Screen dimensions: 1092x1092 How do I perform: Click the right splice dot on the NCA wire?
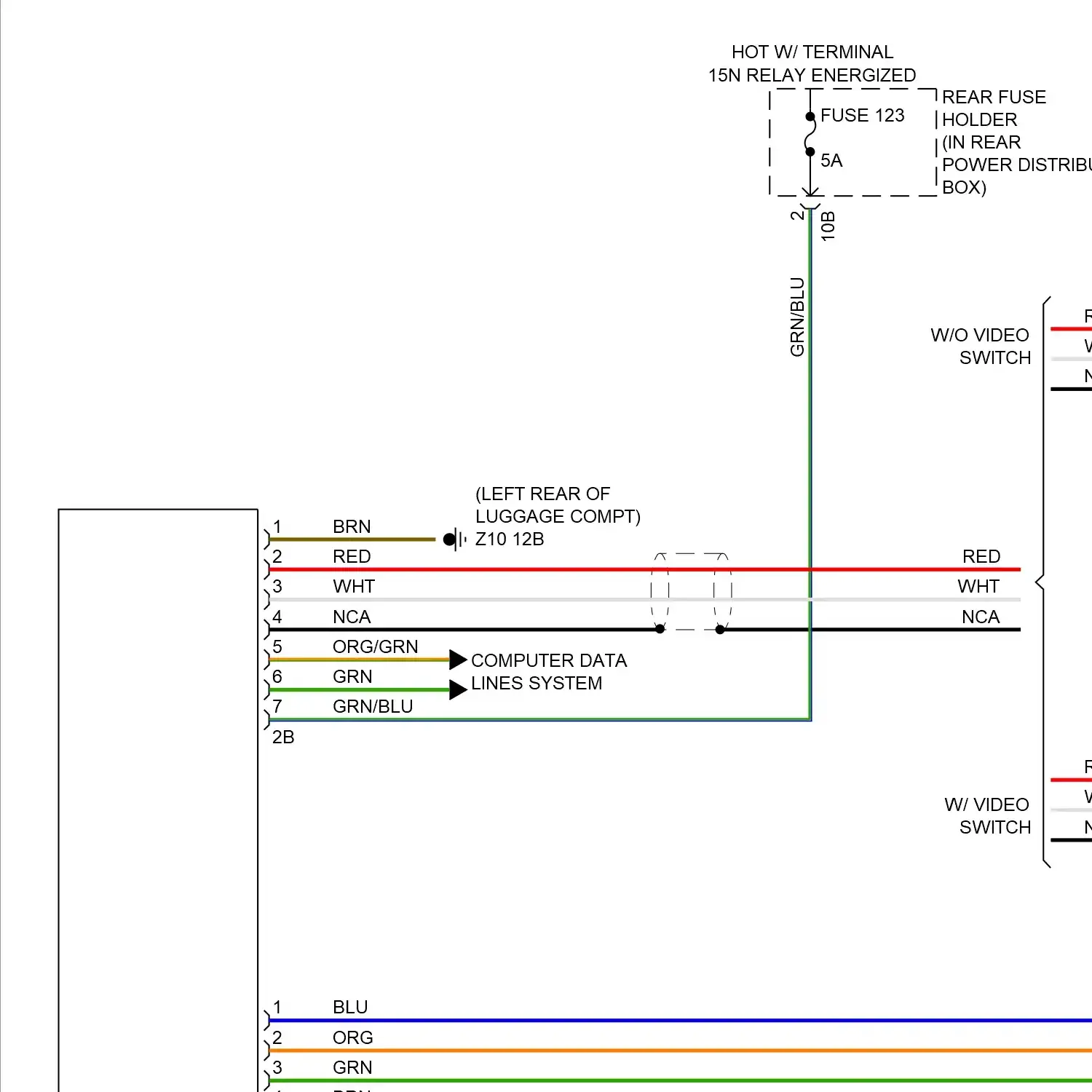[719, 629]
